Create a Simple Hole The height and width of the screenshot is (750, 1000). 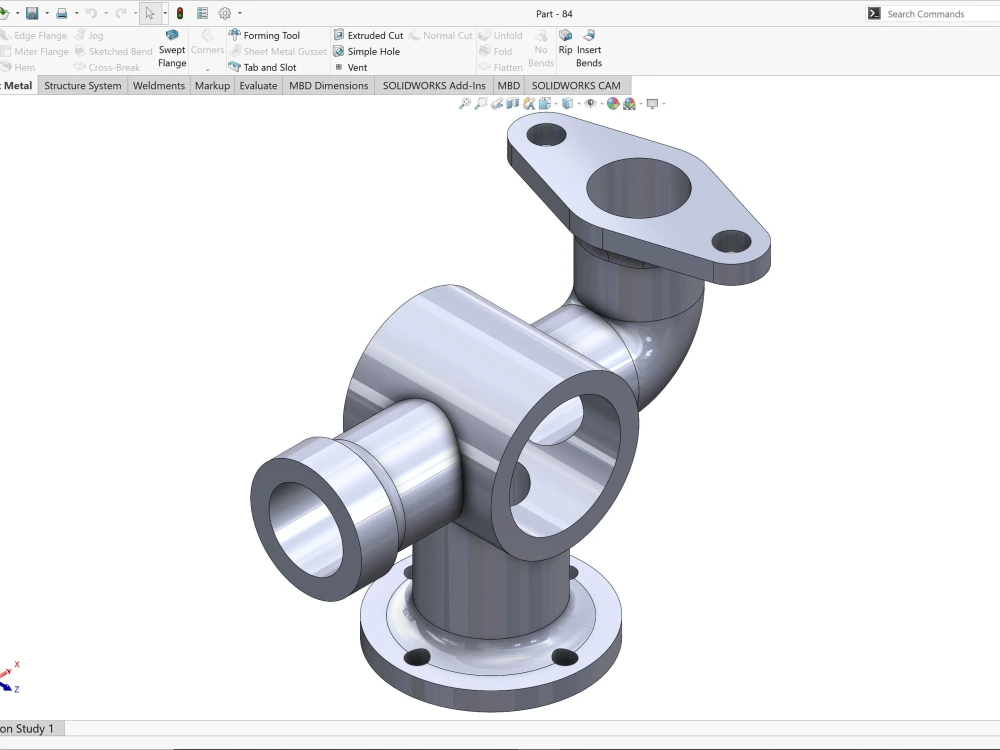tap(373, 50)
